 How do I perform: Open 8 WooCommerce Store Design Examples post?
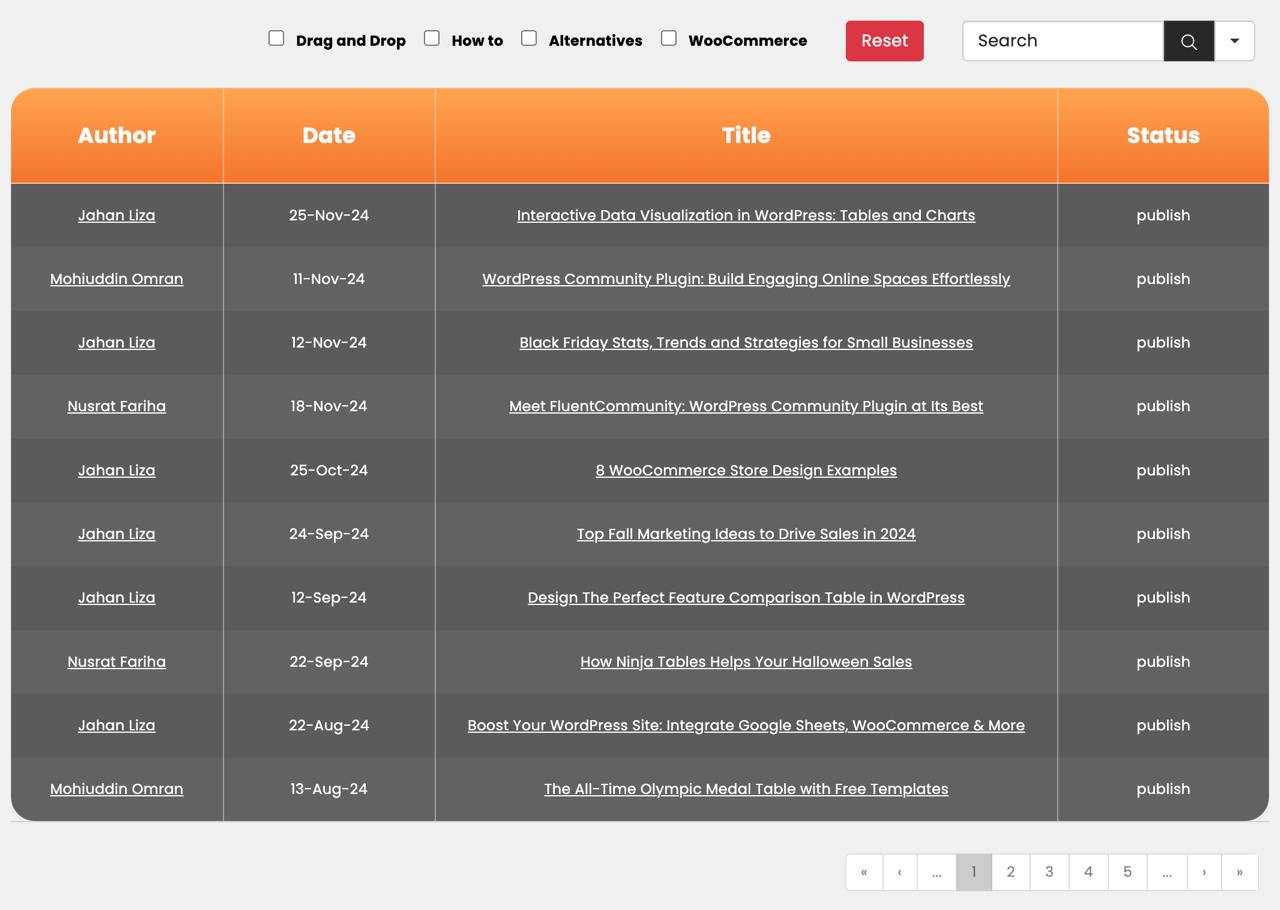[x=746, y=470]
